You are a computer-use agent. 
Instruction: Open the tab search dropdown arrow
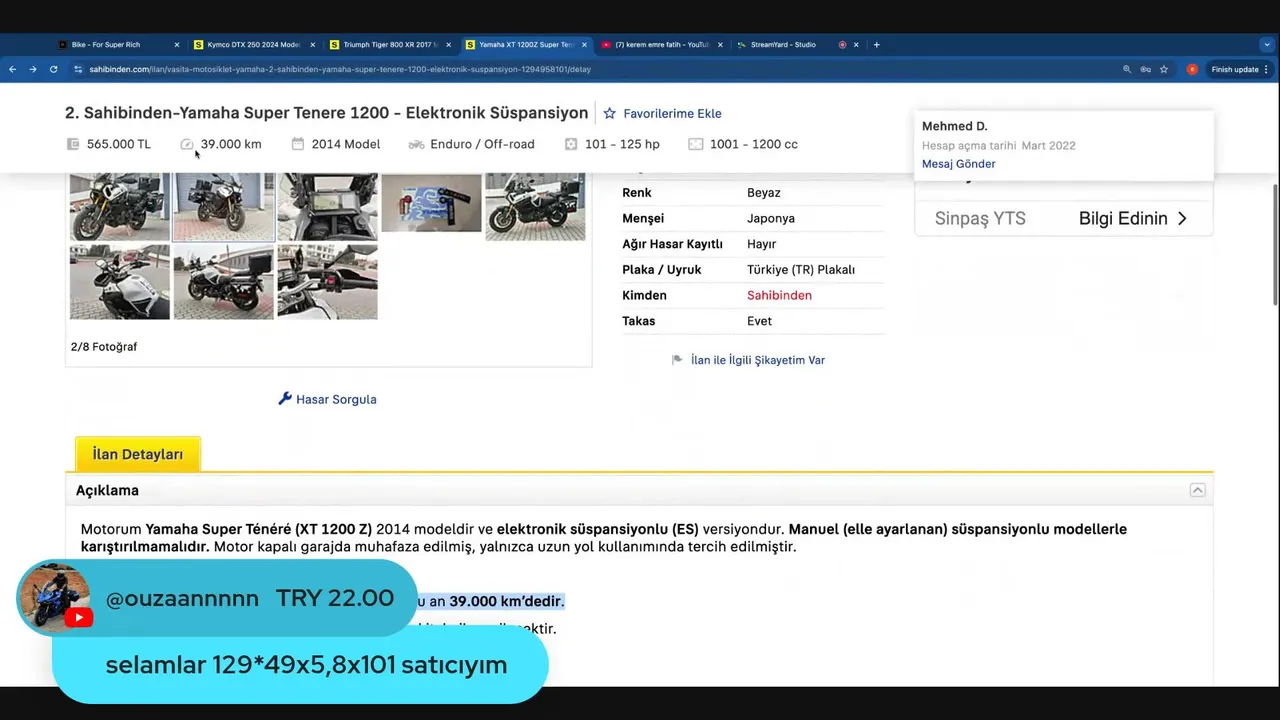[x=1267, y=44]
